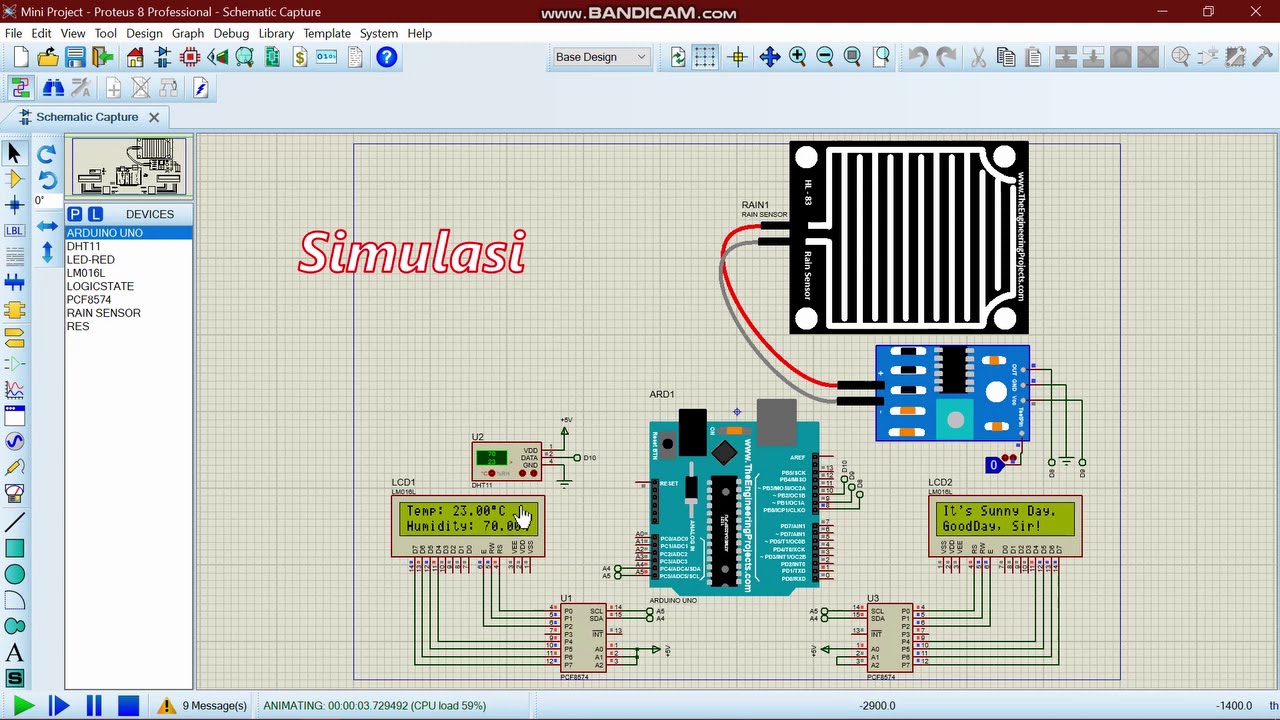The height and width of the screenshot is (720, 1280).
Task: Click the Search and Tag binoculars icon
Action: [x=53, y=89]
